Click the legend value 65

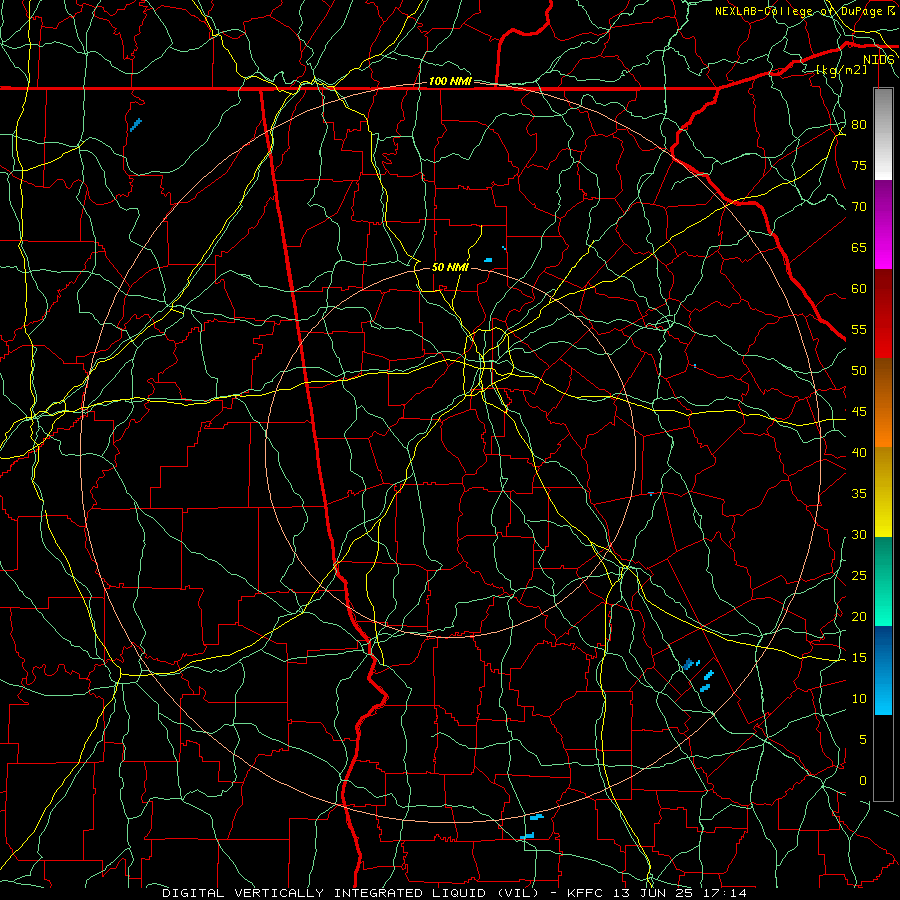click(859, 247)
